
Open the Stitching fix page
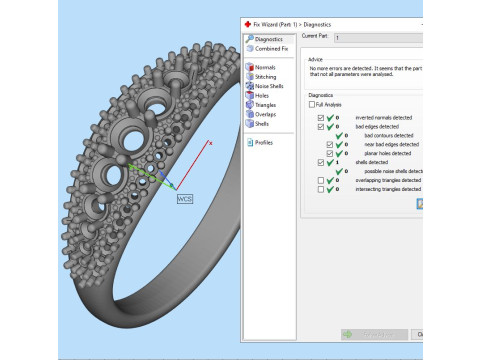[261, 77]
